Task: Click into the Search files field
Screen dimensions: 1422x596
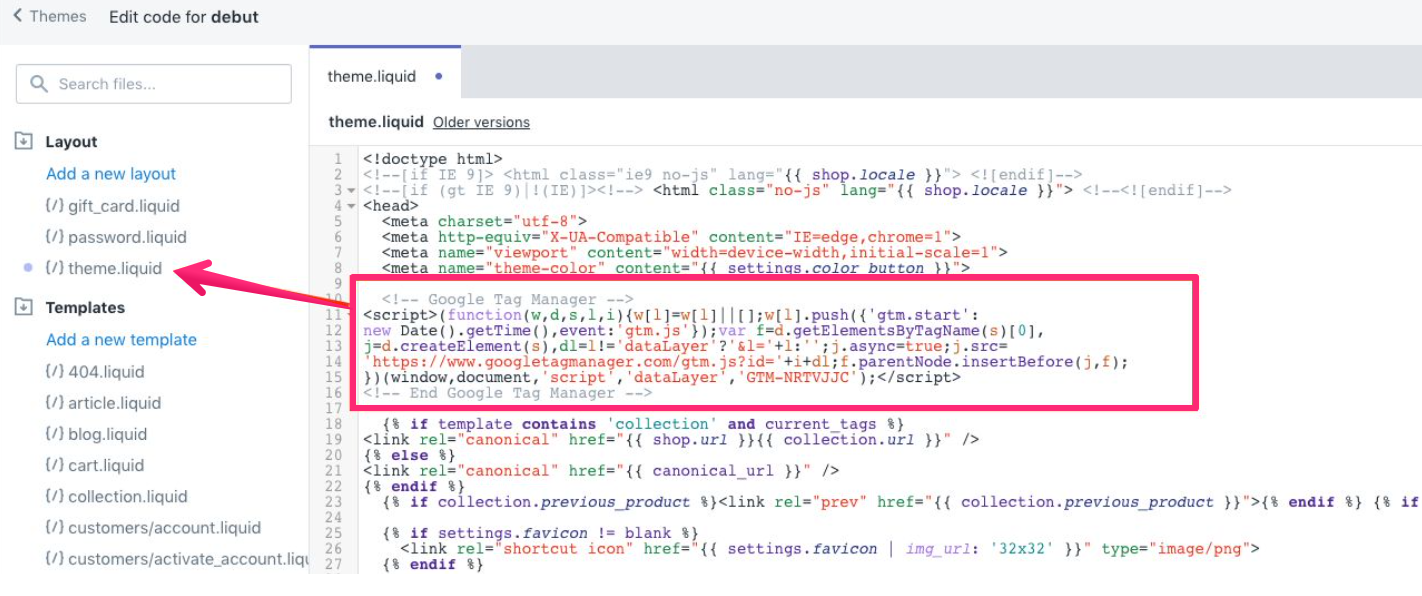Action: [150, 84]
